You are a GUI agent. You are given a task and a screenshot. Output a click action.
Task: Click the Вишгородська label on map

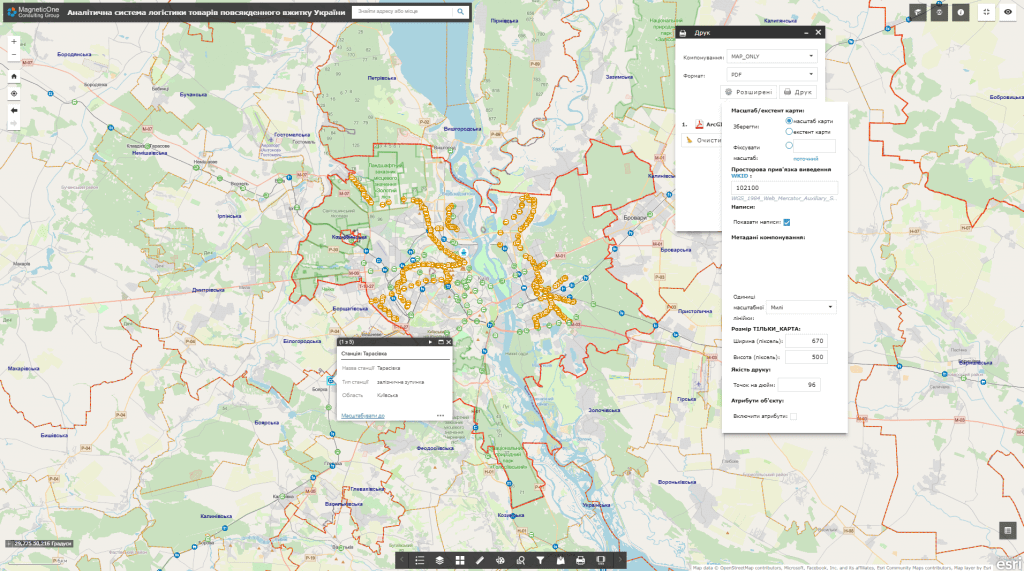pos(462,129)
